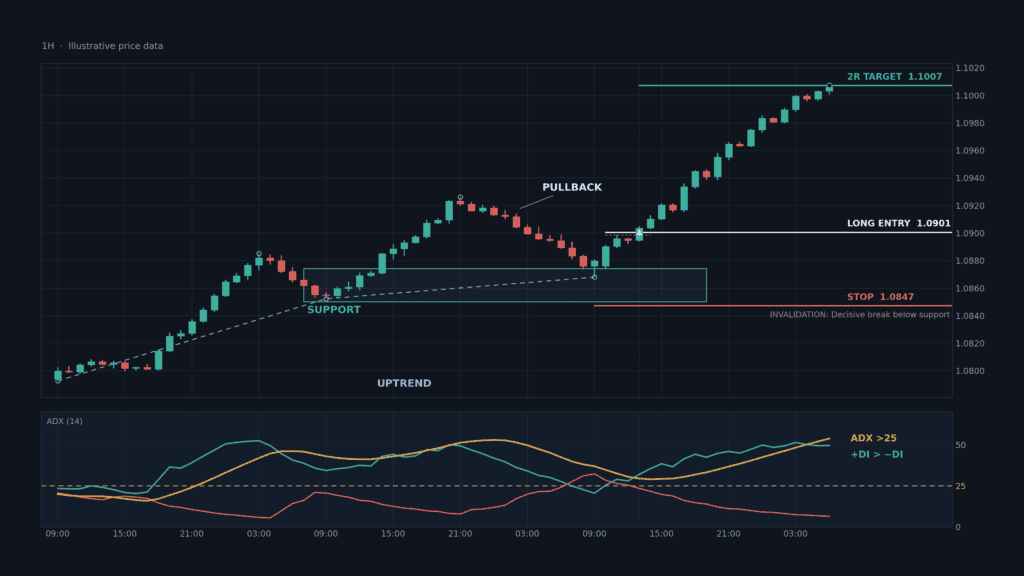Click the '1H · Illustrative price data' header
This screenshot has width=1024, height=576.
[103, 46]
